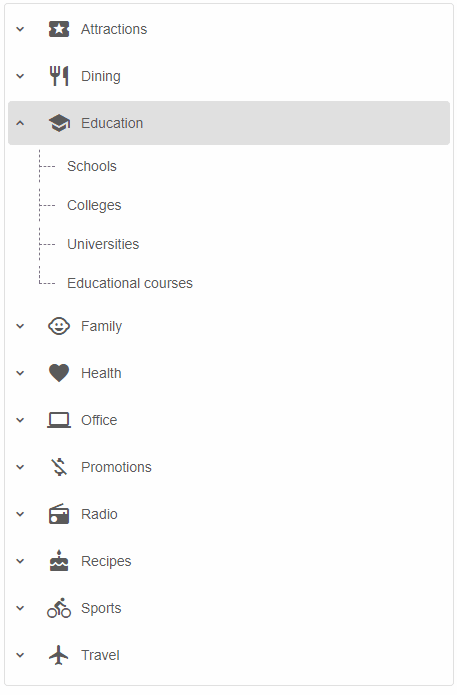The width and height of the screenshot is (457, 695).
Task: Select the Promotions category label
Action: pyautogui.click(x=116, y=467)
